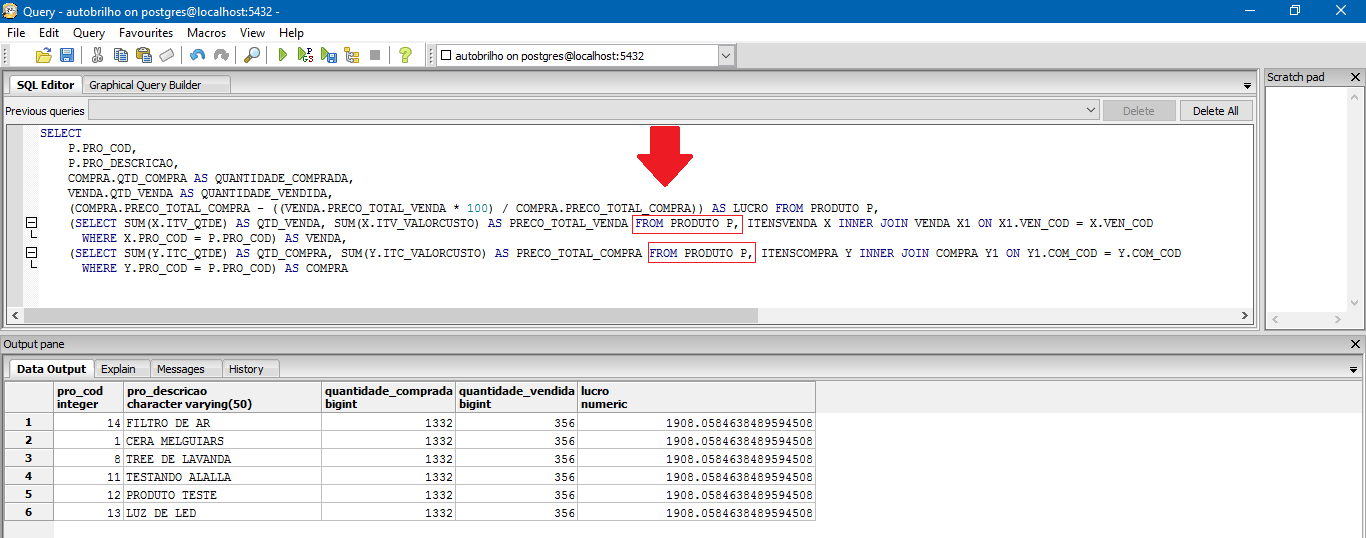Click the CERA MELGUIARS cell
This screenshot has width=1366, height=538.
pyautogui.click(x=222, y=441)
